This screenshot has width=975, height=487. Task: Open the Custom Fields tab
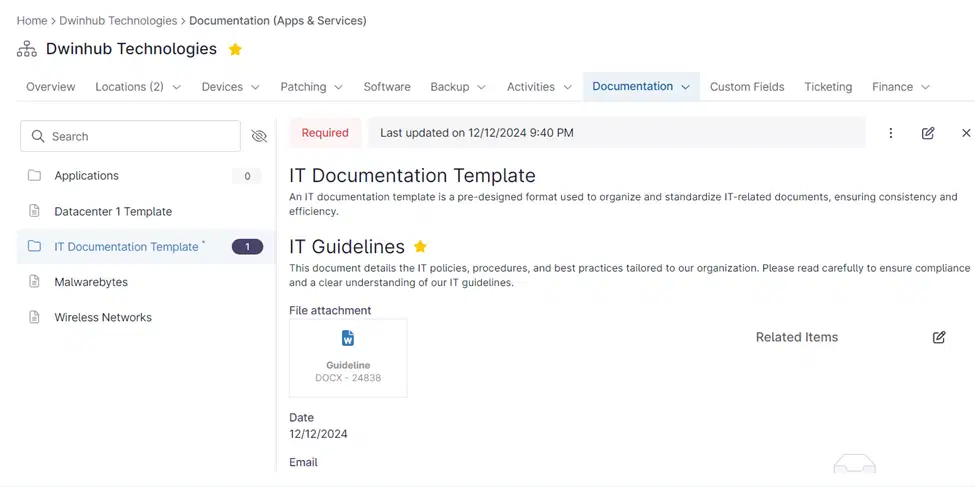pyautogui.click(x=747, y=87)
